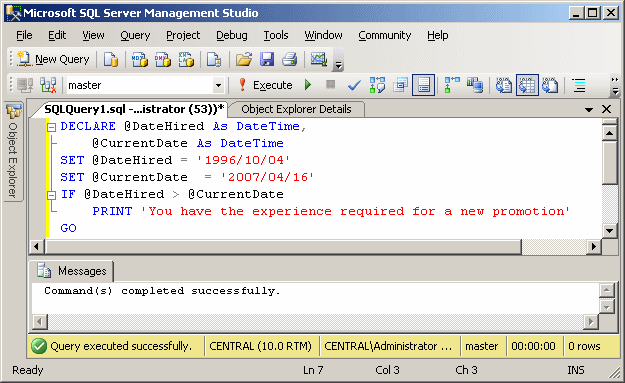Open the Community menu
The width and height of the screenshot is (625, 383).
tap(384, 35)
